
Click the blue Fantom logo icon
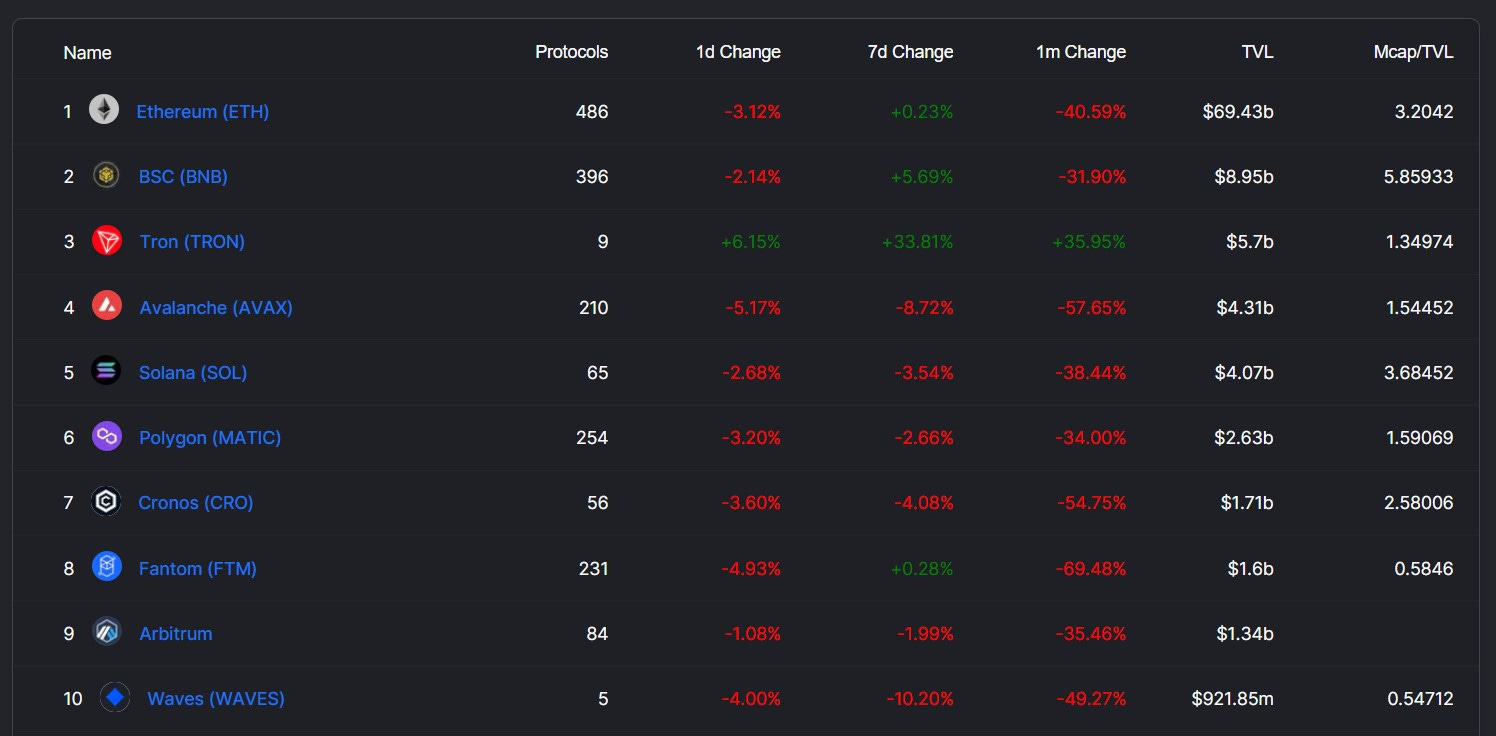click(x=107, y=568)
